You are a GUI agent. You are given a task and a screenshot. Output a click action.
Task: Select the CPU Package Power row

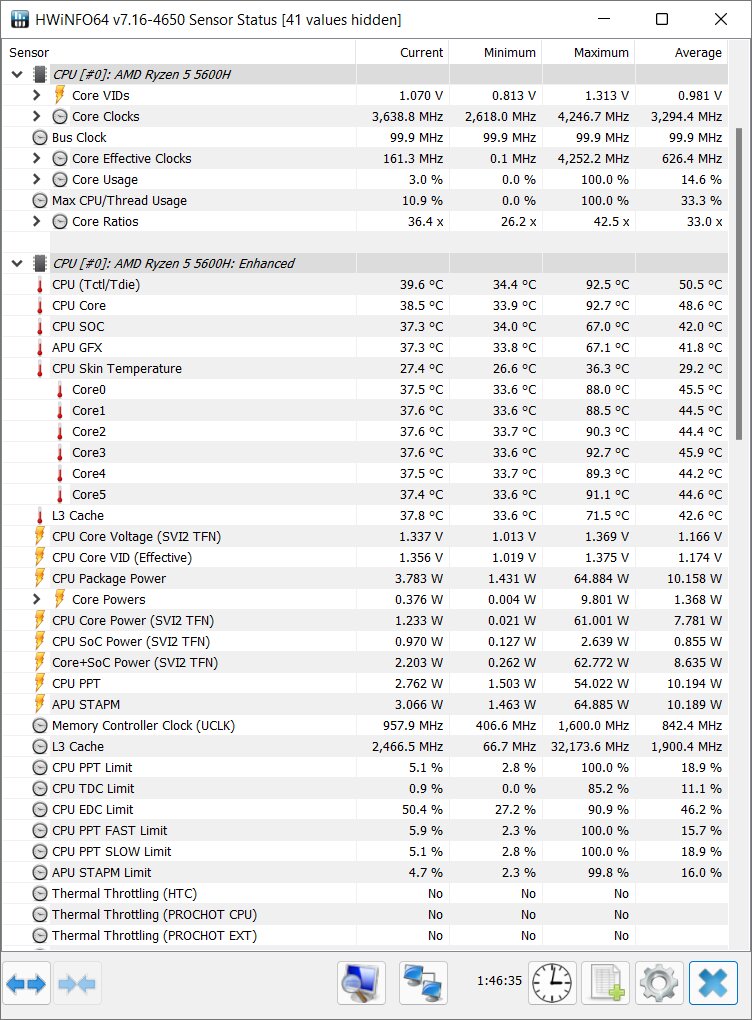(x=365, y=578)
